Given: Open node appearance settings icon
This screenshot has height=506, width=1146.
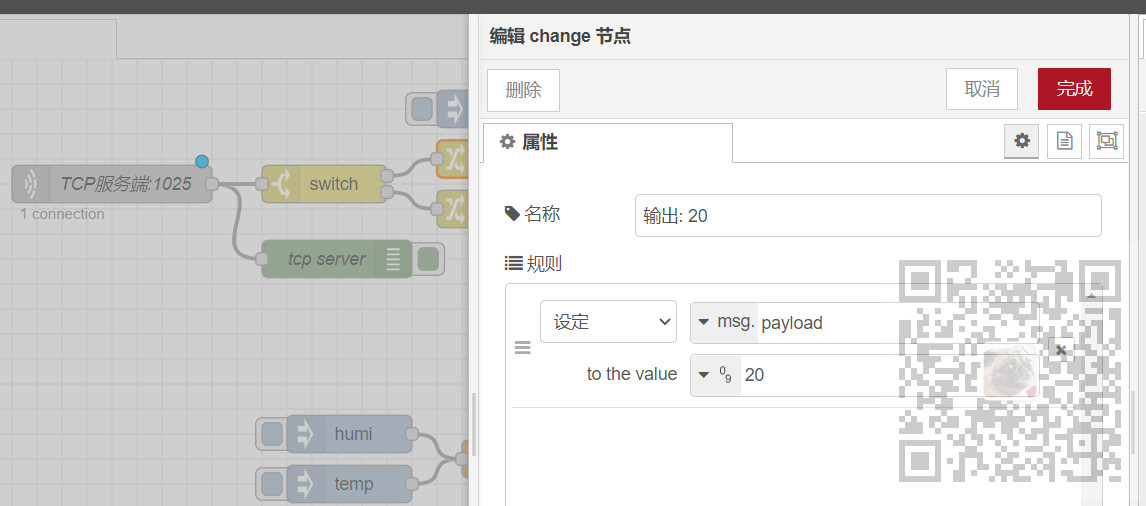Looking at the screenshot, I should [x=1106, y=142].
